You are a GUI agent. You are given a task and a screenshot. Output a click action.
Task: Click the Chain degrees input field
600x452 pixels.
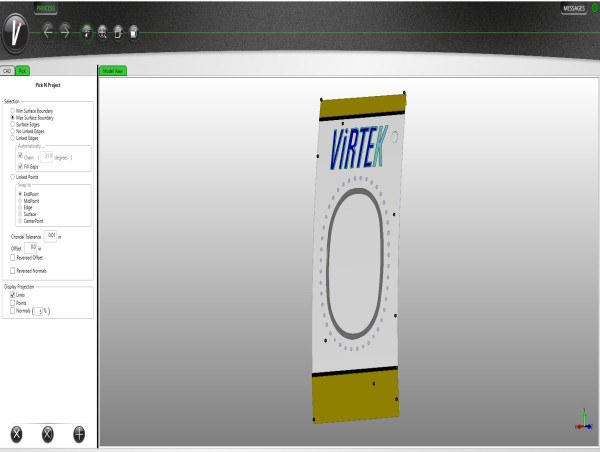click(x=46, y=157)
